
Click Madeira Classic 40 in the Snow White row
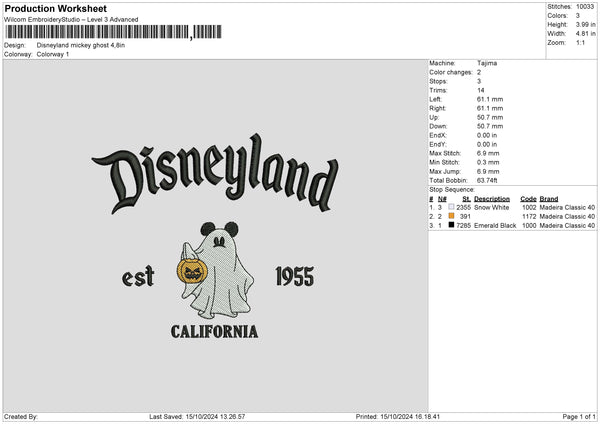pyautogui.click(x=567, y=207)
